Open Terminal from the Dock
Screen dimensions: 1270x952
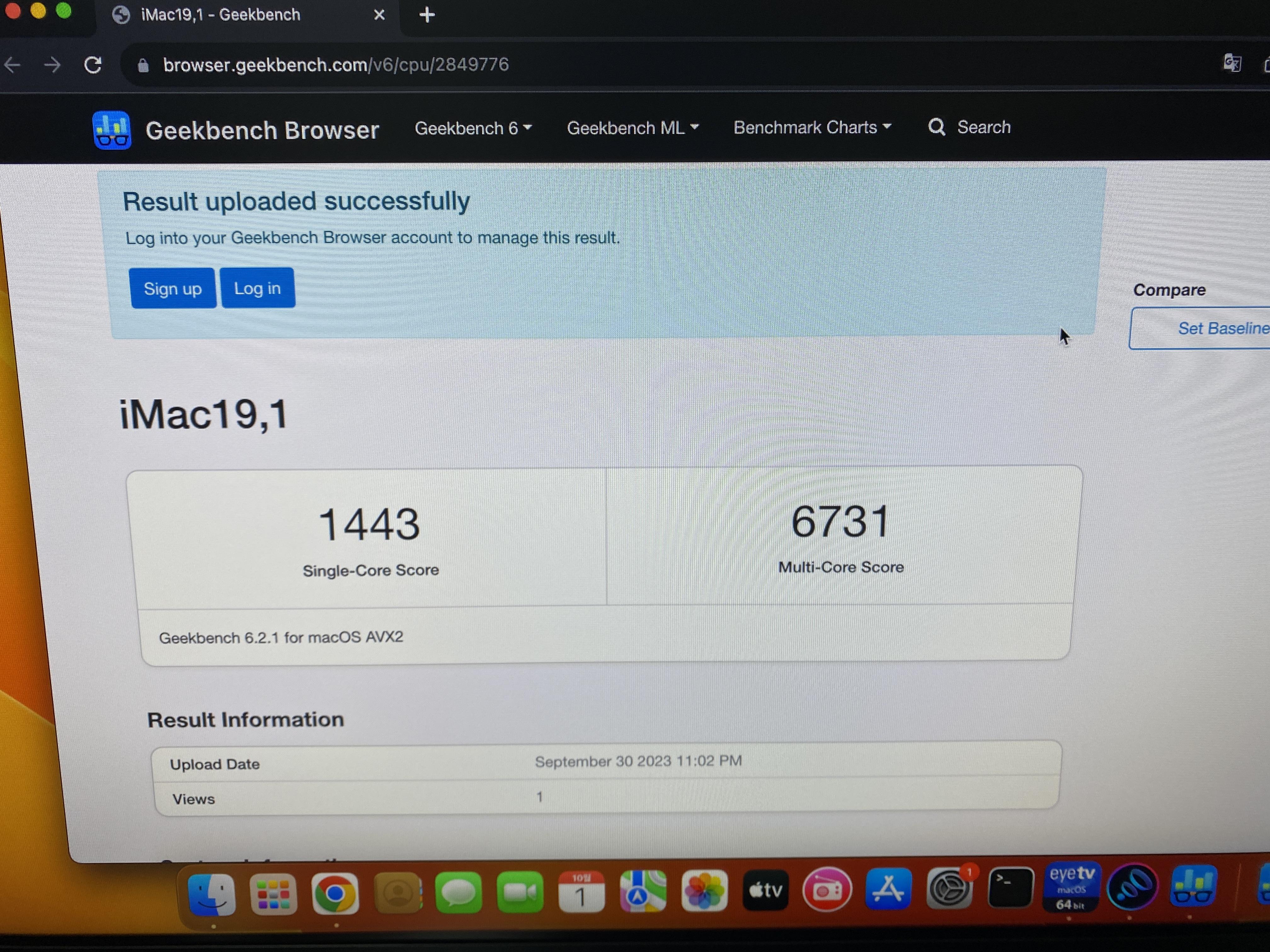1011,887
